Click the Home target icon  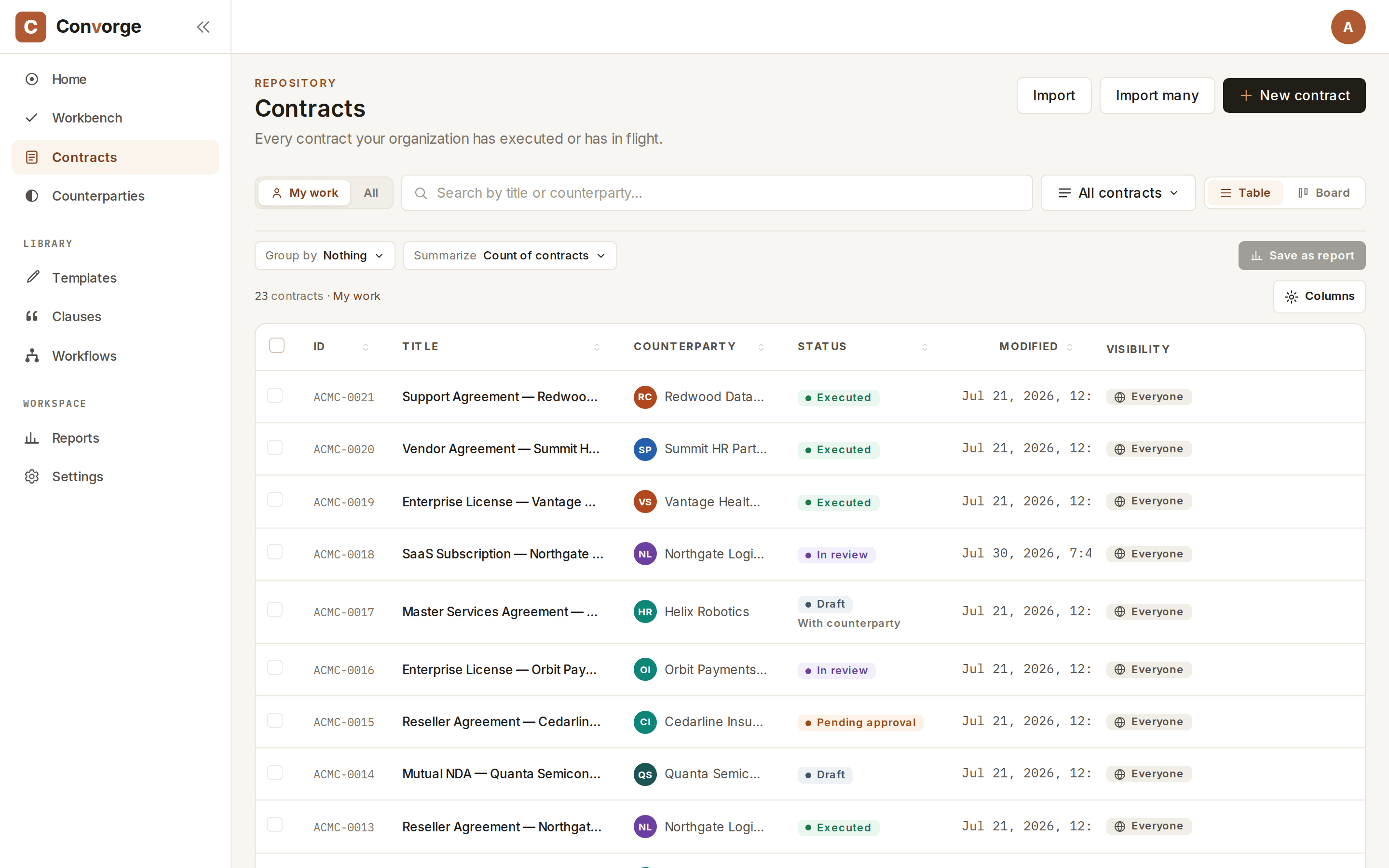tap(32, 79)
